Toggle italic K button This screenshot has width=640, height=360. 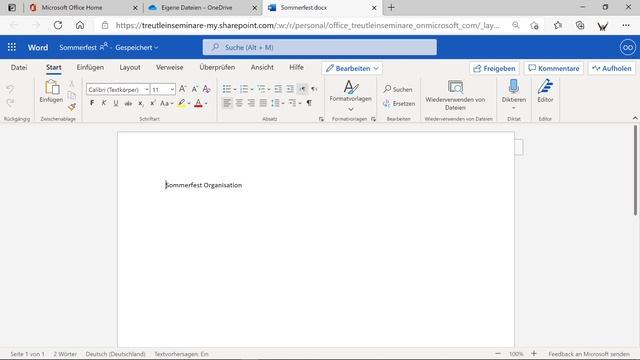click(x=104, y=103)
